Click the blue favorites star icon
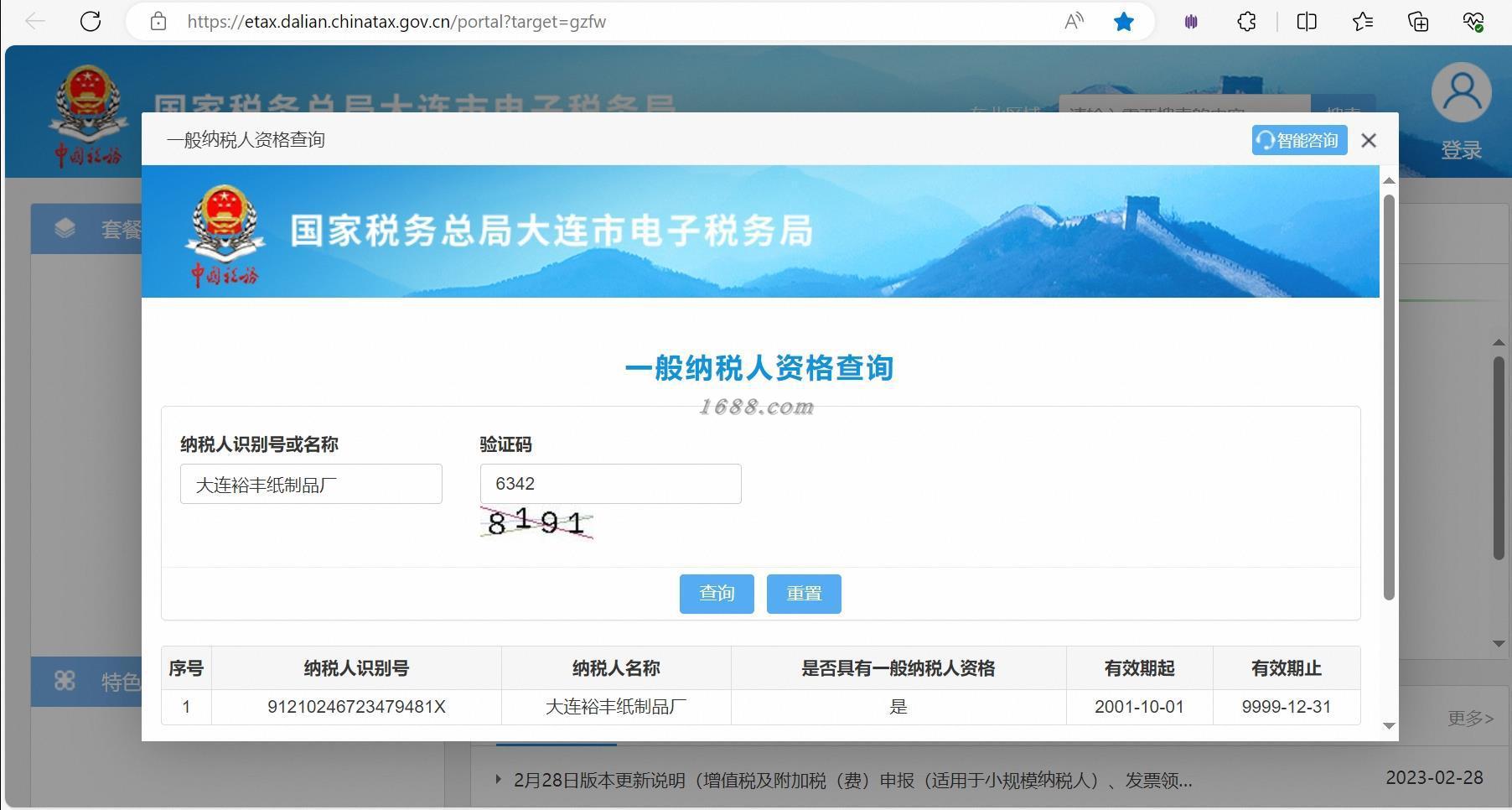The image size is (1512, 810). coord(1124,22)
